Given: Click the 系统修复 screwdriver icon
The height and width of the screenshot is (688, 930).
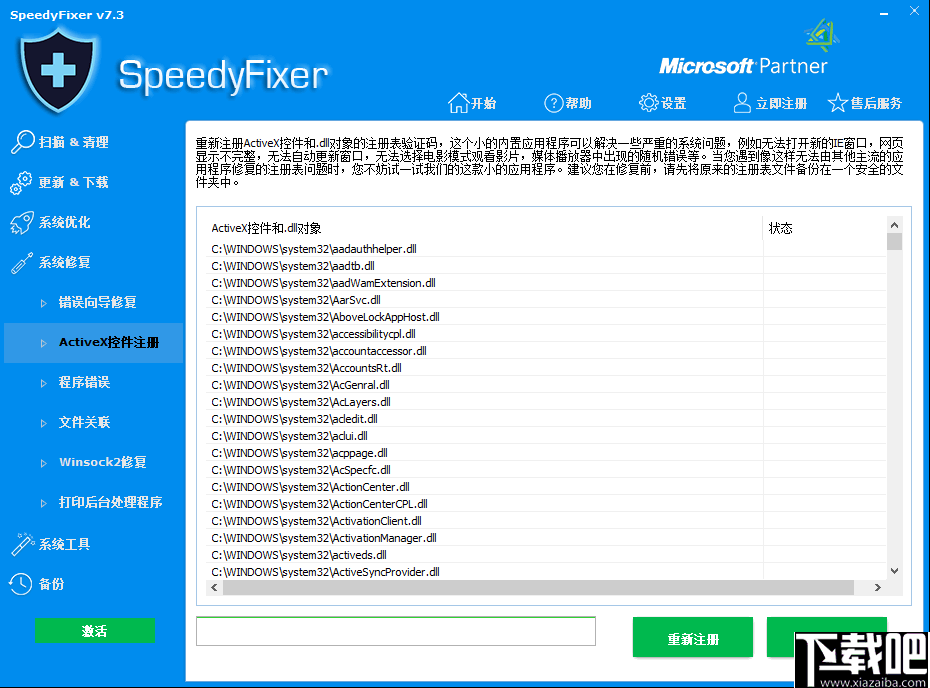Looking at the screenshot, I should 21,262.
